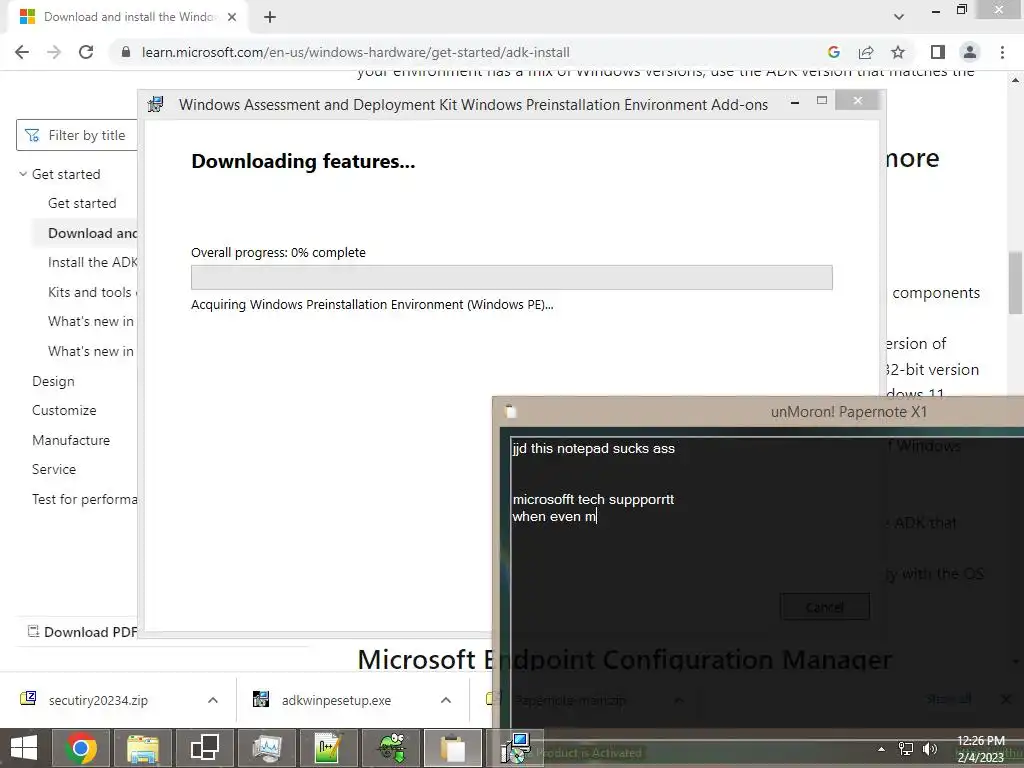The image size is (1024, 768).
Task: Click Papernote X1 title bar icon
Action: 511,411
